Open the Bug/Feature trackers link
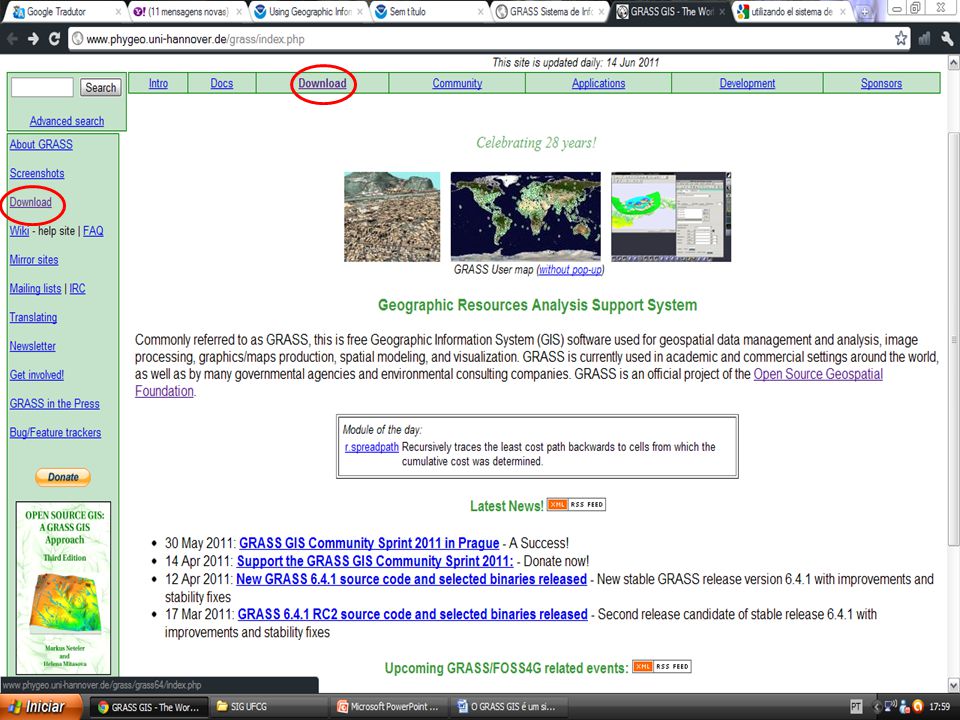The height and width of the screenshot is (720, 960). (x=55, y=432)
